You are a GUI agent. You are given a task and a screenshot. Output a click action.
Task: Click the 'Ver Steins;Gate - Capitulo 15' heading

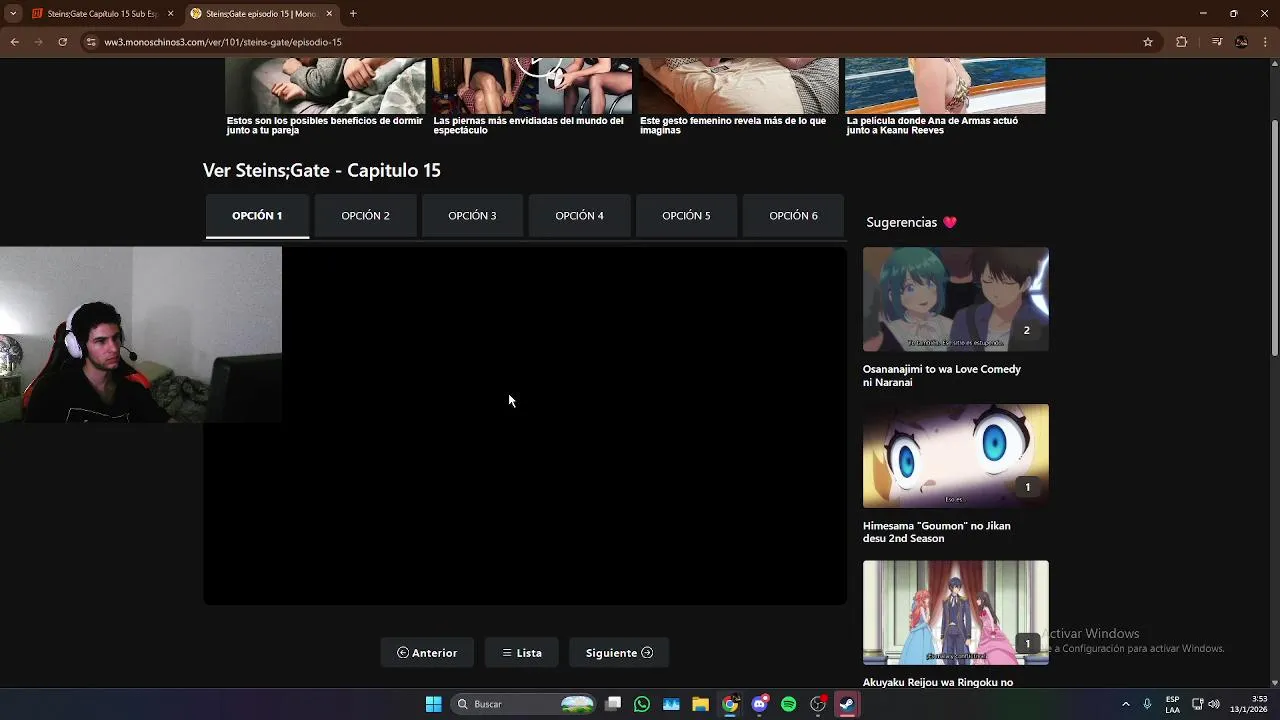click(x=322, y=171)
